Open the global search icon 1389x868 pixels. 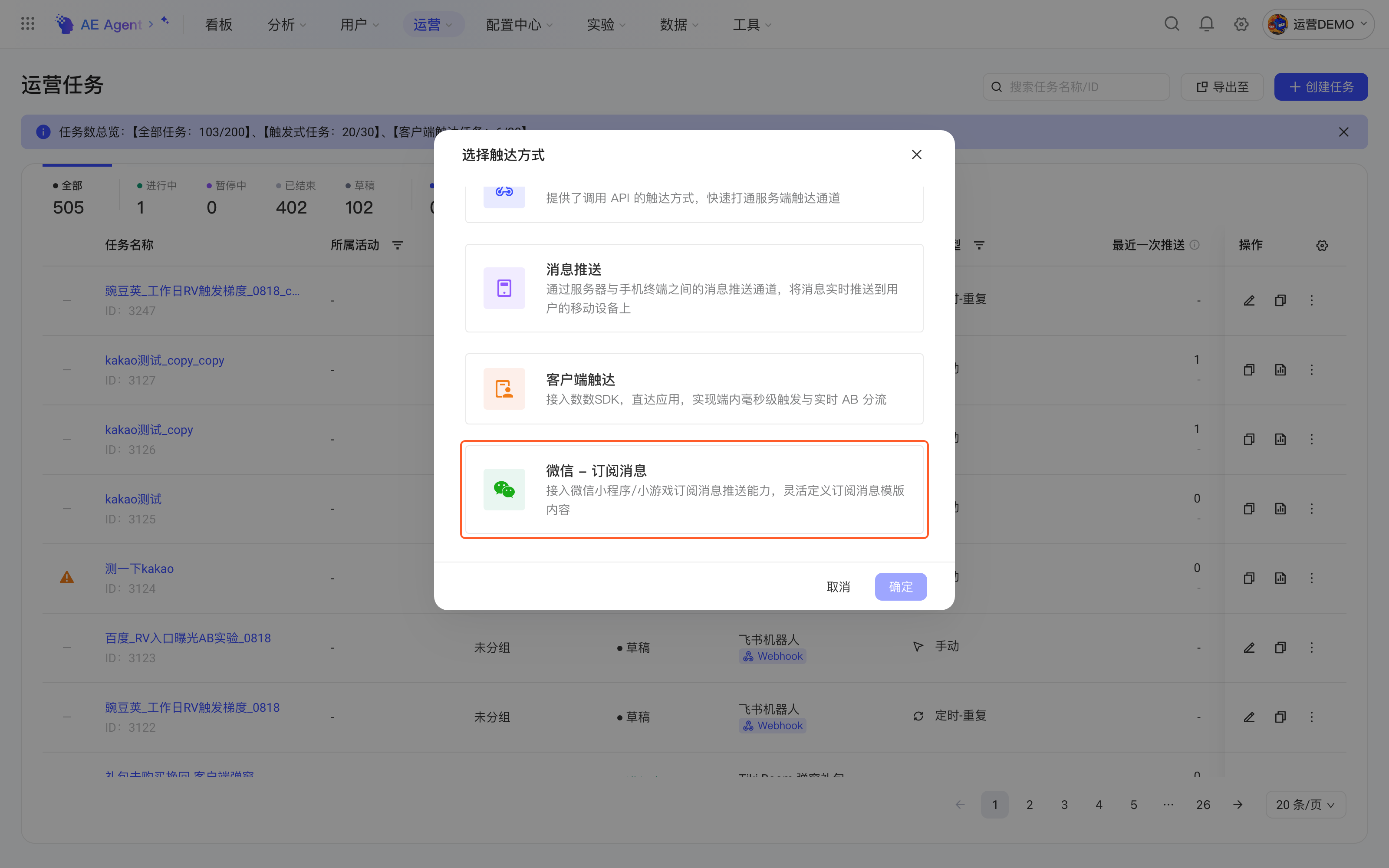[1172, 24]
